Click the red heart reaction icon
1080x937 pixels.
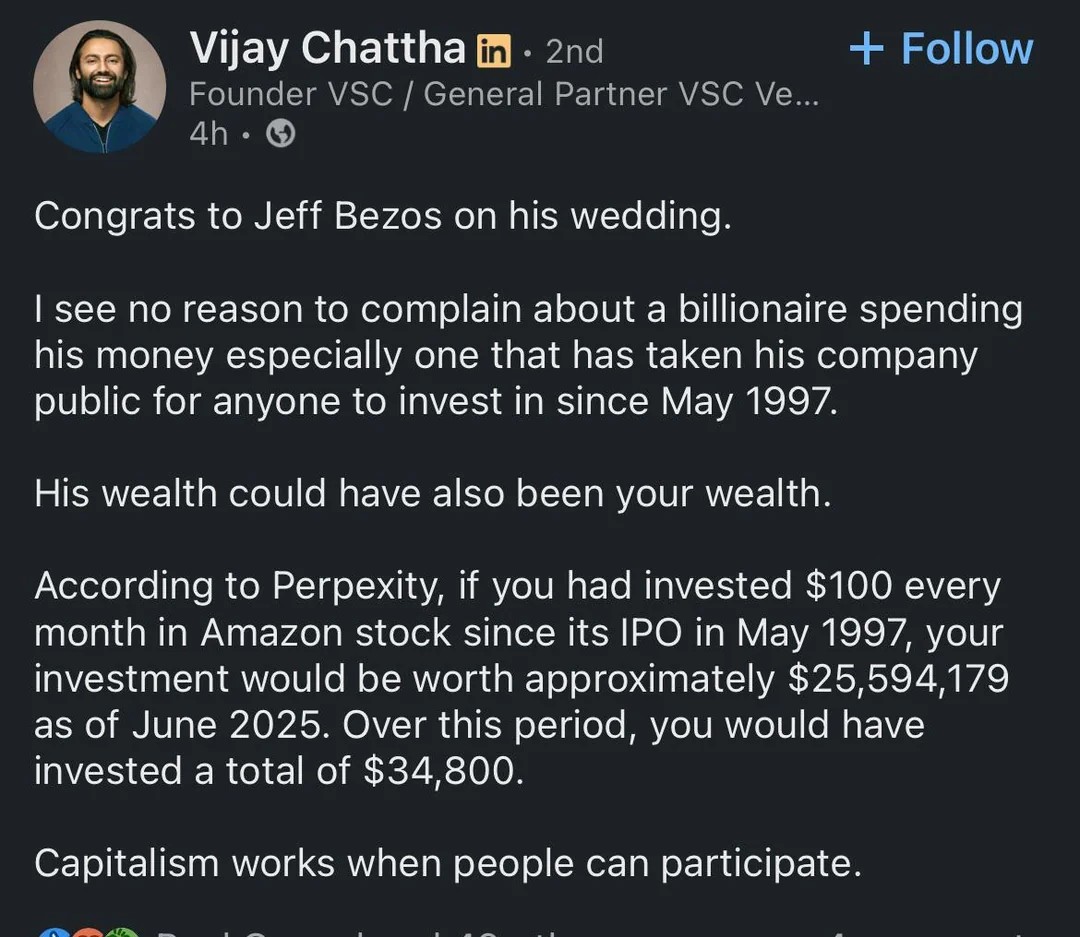click(90, 933)
